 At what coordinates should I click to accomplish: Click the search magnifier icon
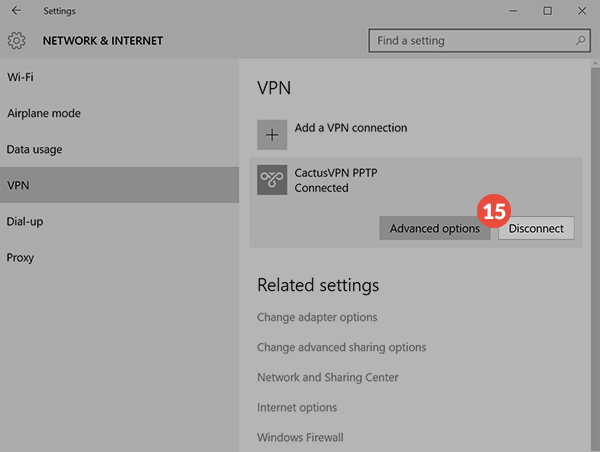point(580,40)
